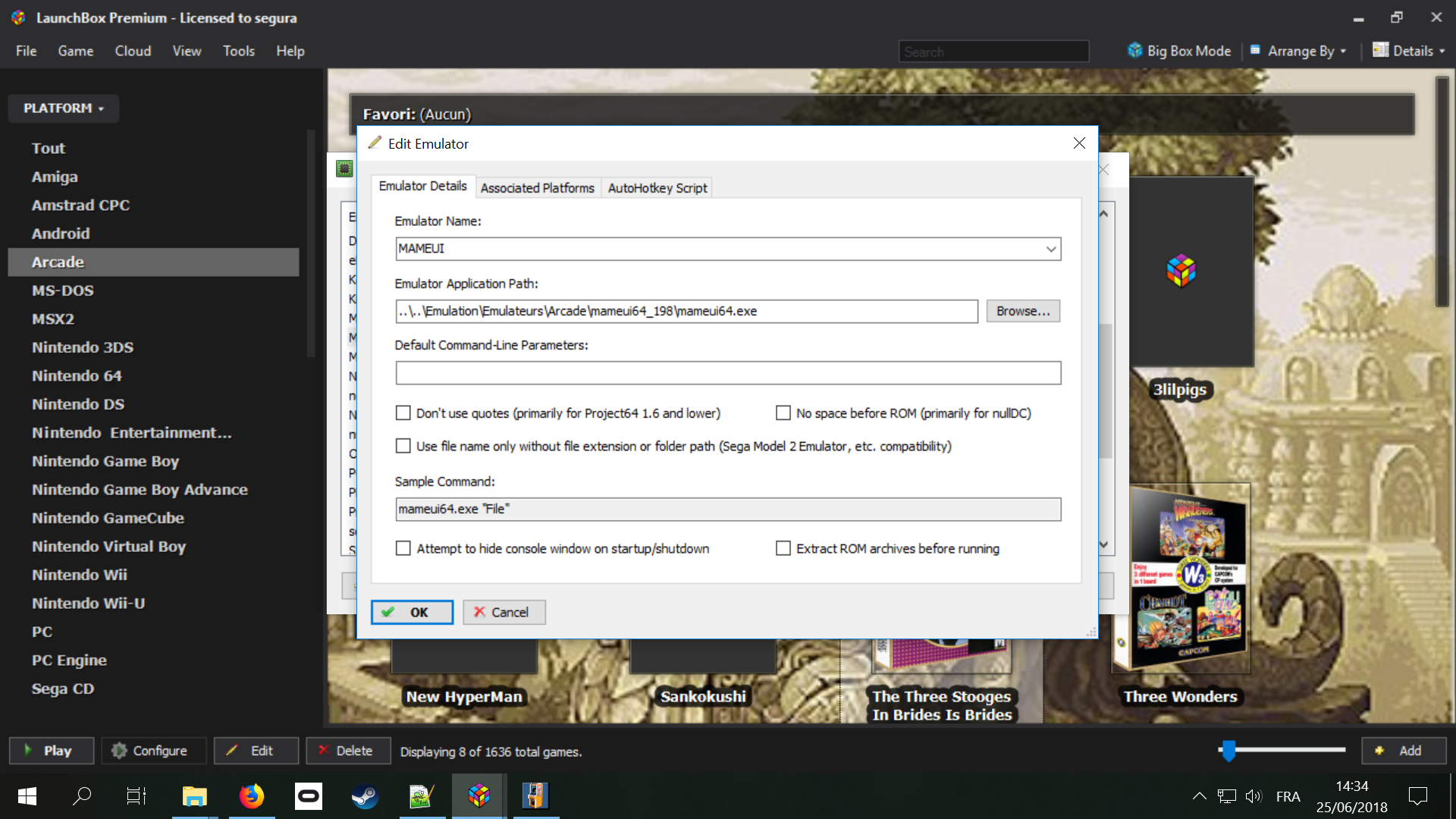Screen dimensions: 1456x819
Task: Open the volume control in tray
Action: click(1254, 796)
